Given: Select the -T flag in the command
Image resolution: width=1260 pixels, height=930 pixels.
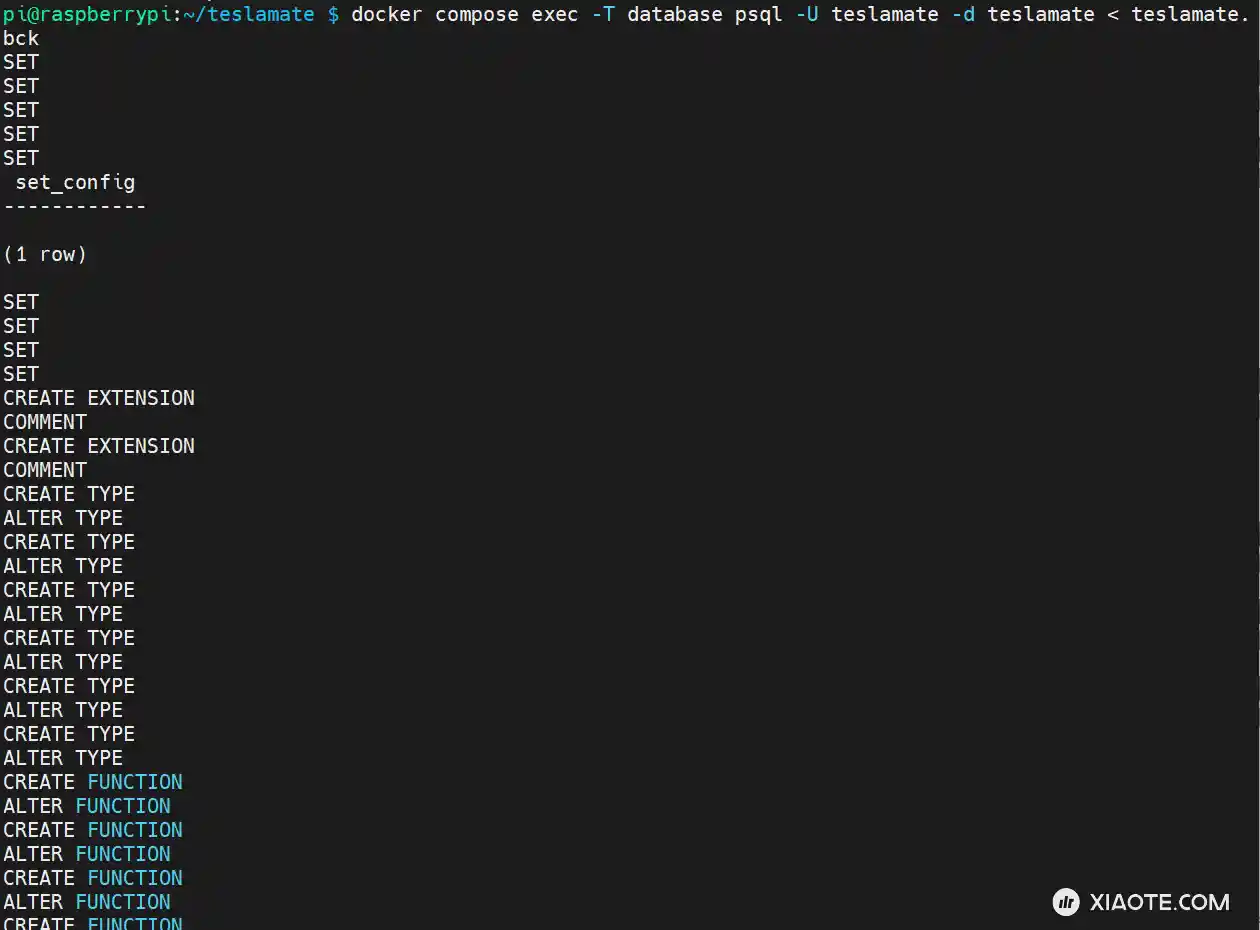Looking at the screenshot, I should pyautogui.click(x=603, y=14).
